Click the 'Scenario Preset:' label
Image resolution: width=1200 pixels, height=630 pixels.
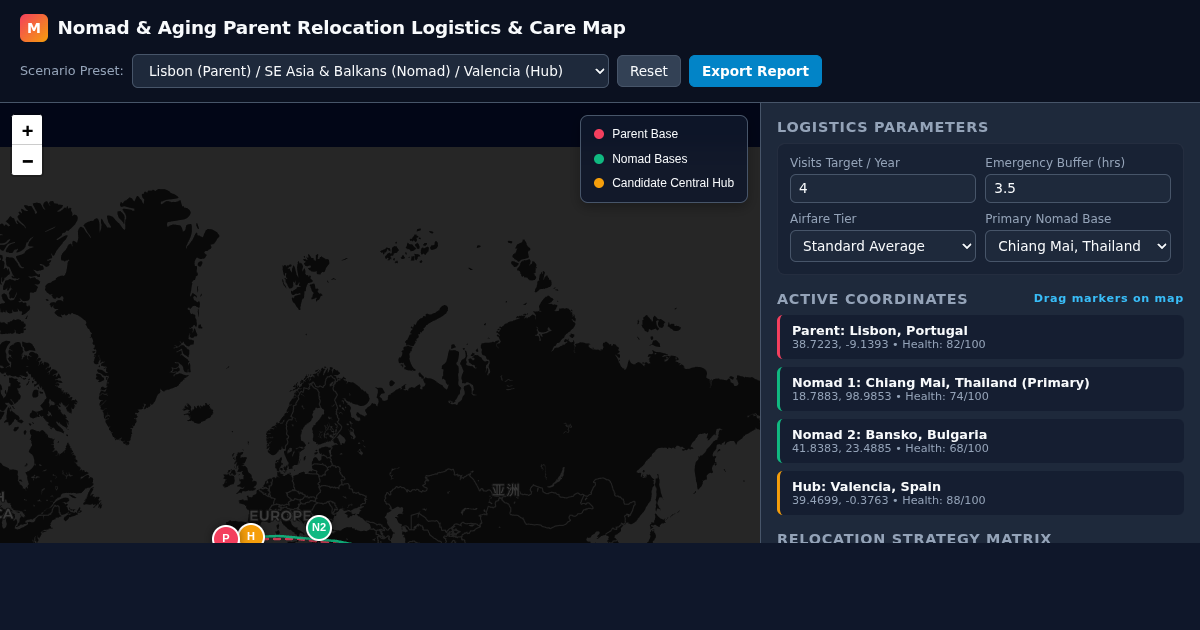(x=72, y=71)
